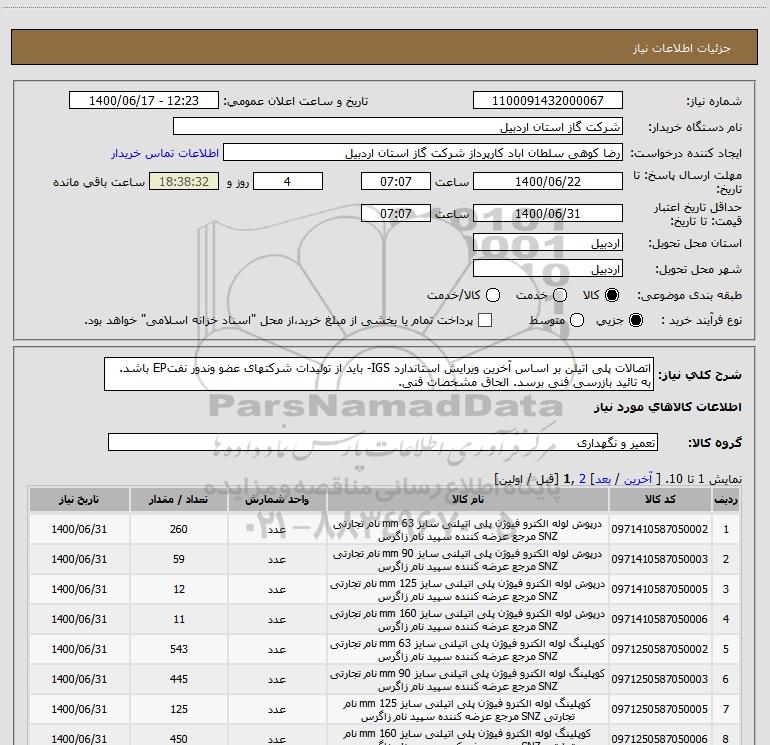Screen dimensions: 770x745
Task: Select the کالا radio button
Action: coord(612,295)
